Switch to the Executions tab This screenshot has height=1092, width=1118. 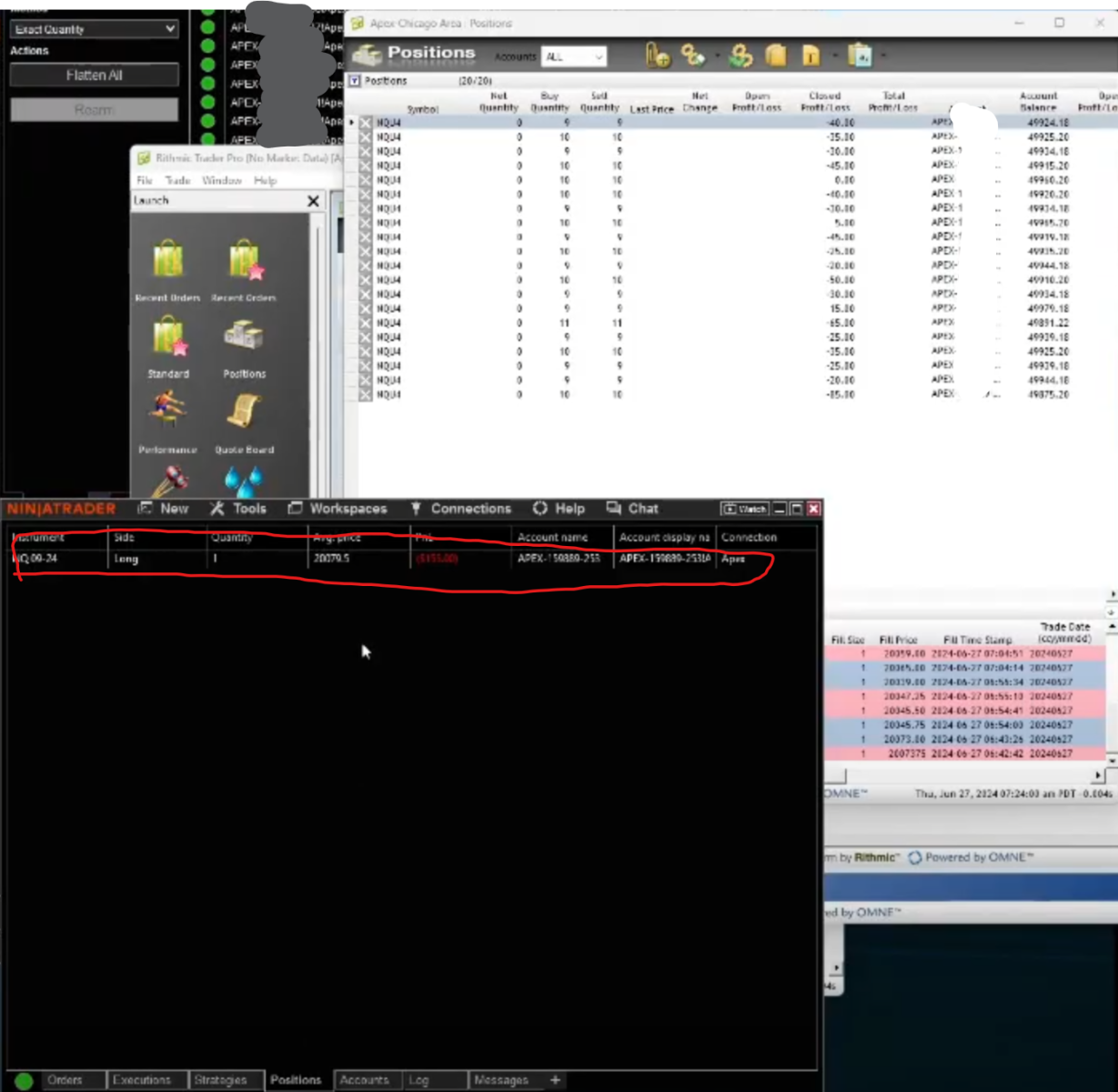[142, 1080]
